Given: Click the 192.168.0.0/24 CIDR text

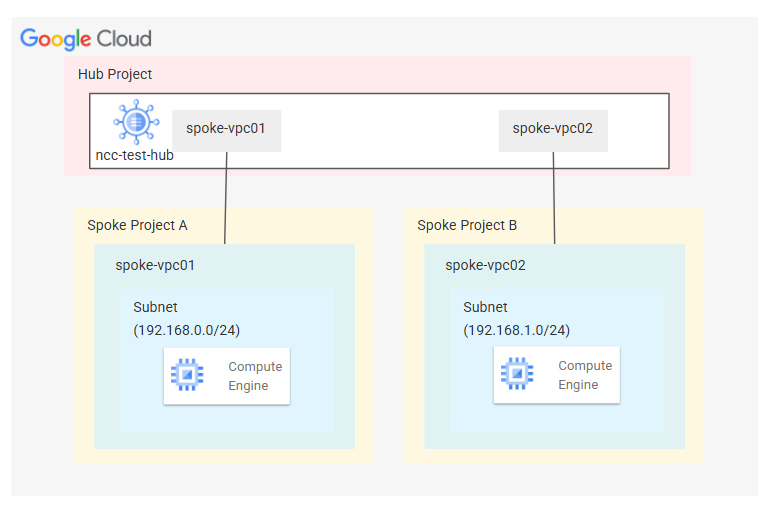Looking at the screenshot, I should tap(186, 330).
